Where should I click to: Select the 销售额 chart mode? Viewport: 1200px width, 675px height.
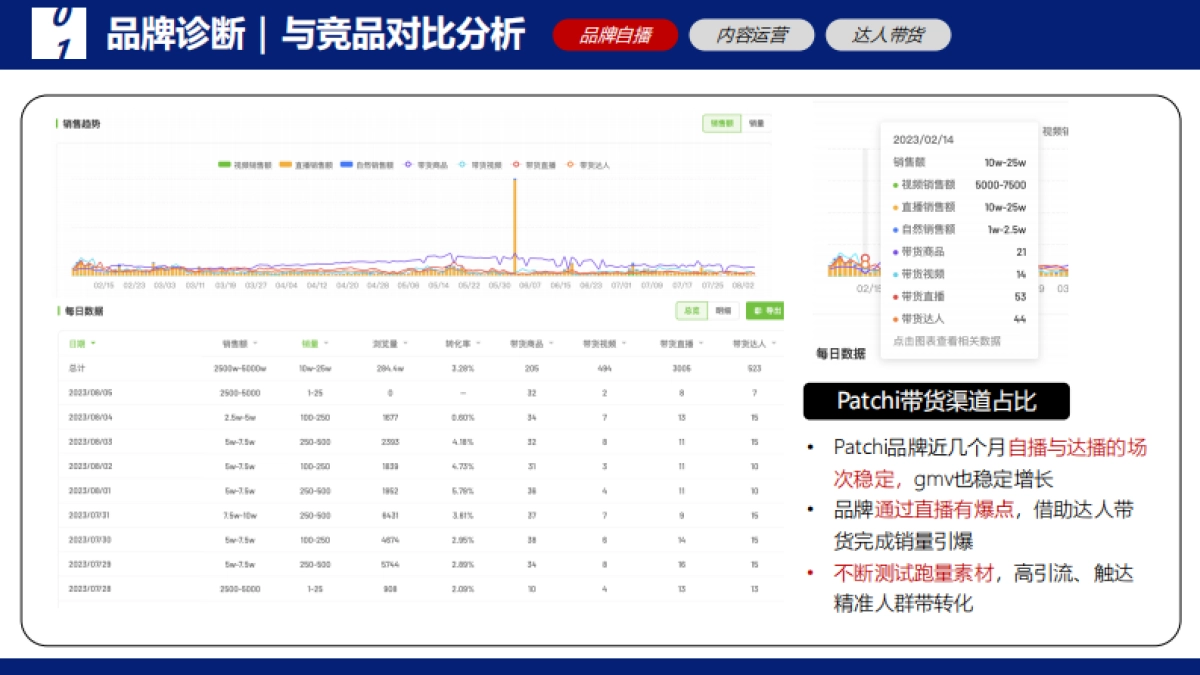pos(721,123)
